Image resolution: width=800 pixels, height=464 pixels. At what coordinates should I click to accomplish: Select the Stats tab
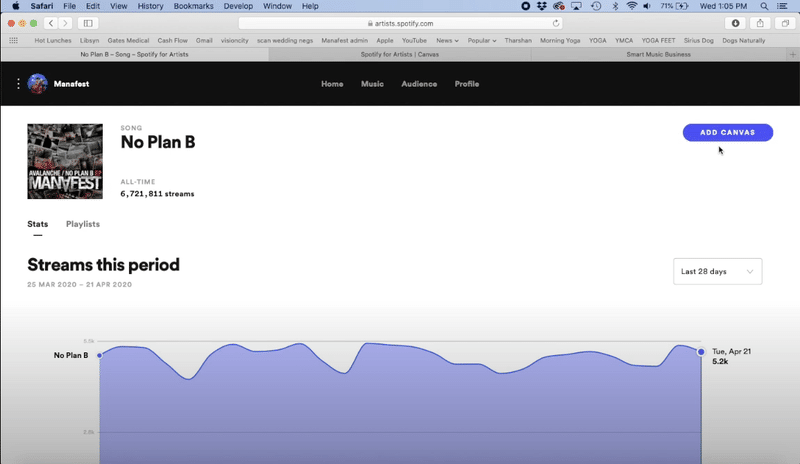click(x=38, y=224)
